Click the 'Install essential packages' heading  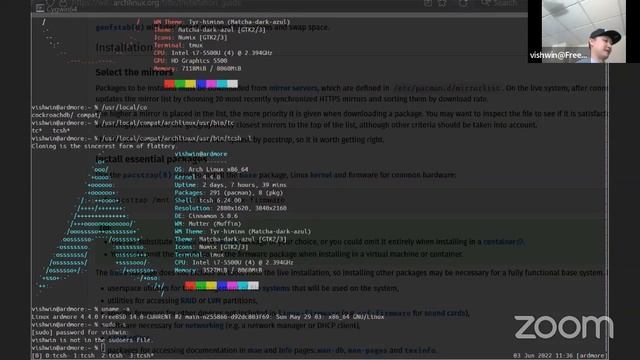click(x=151, y=159)
